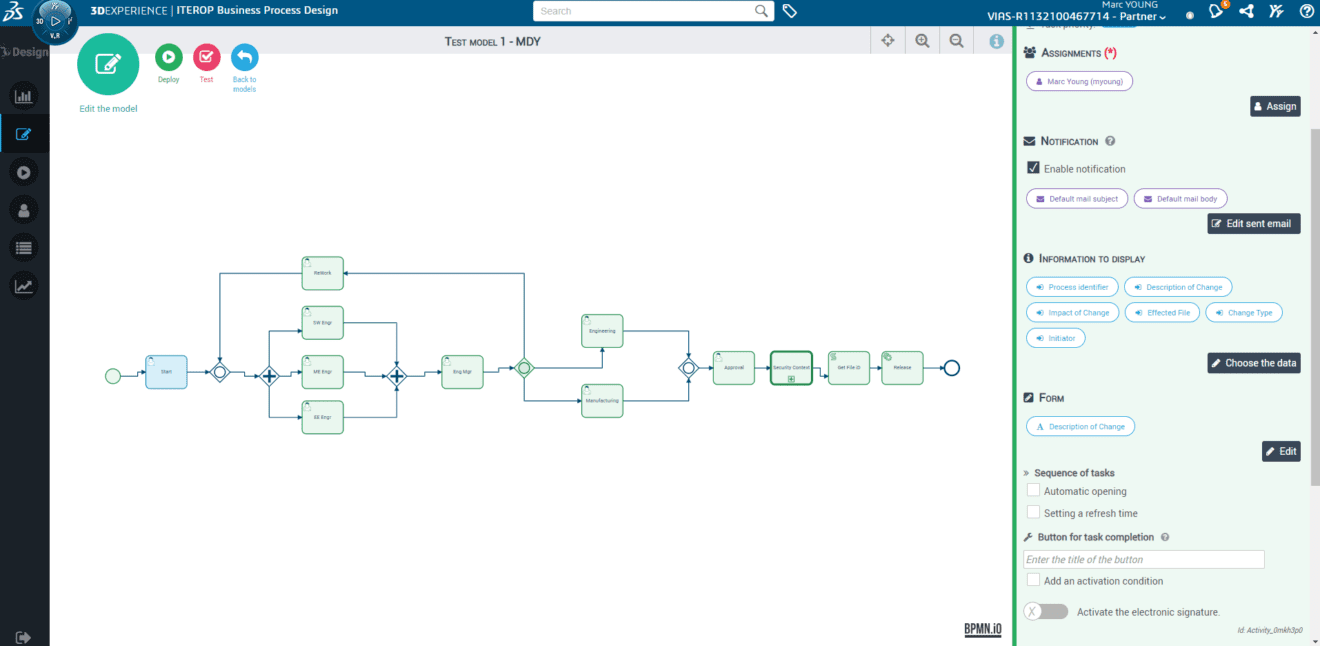Activate the electronic signature toggle
Image resolution: width=1320 pixels, height=646 pixels.
tap(1046, 610)
